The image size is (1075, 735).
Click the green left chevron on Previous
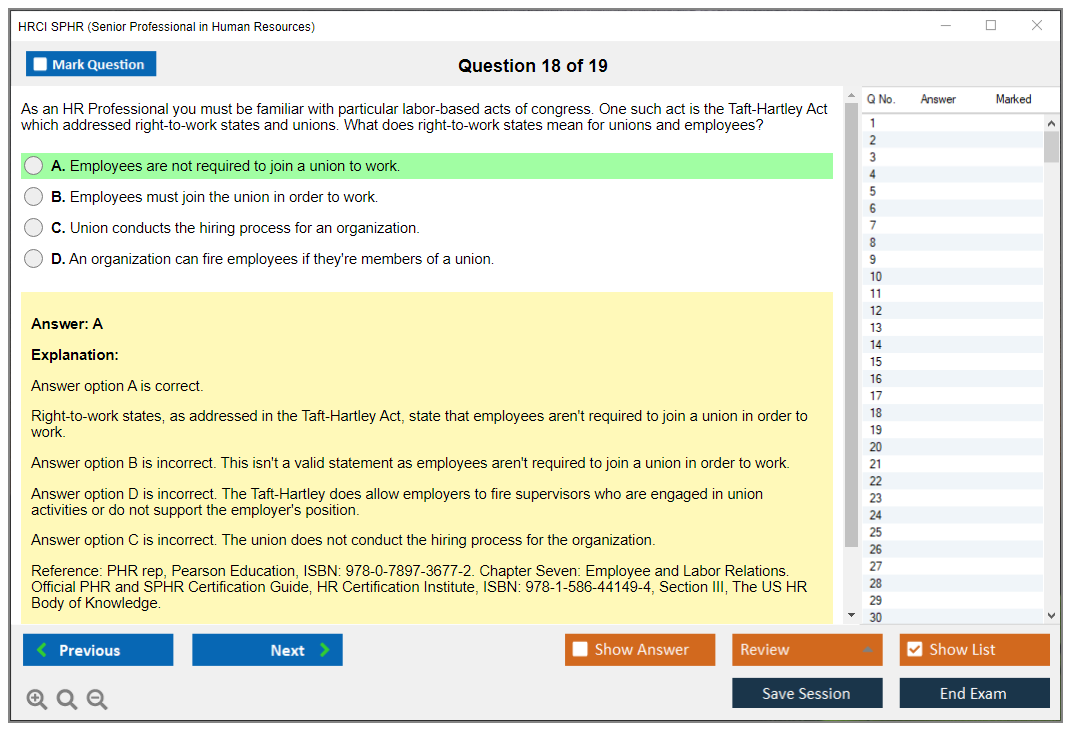point(42,650)
